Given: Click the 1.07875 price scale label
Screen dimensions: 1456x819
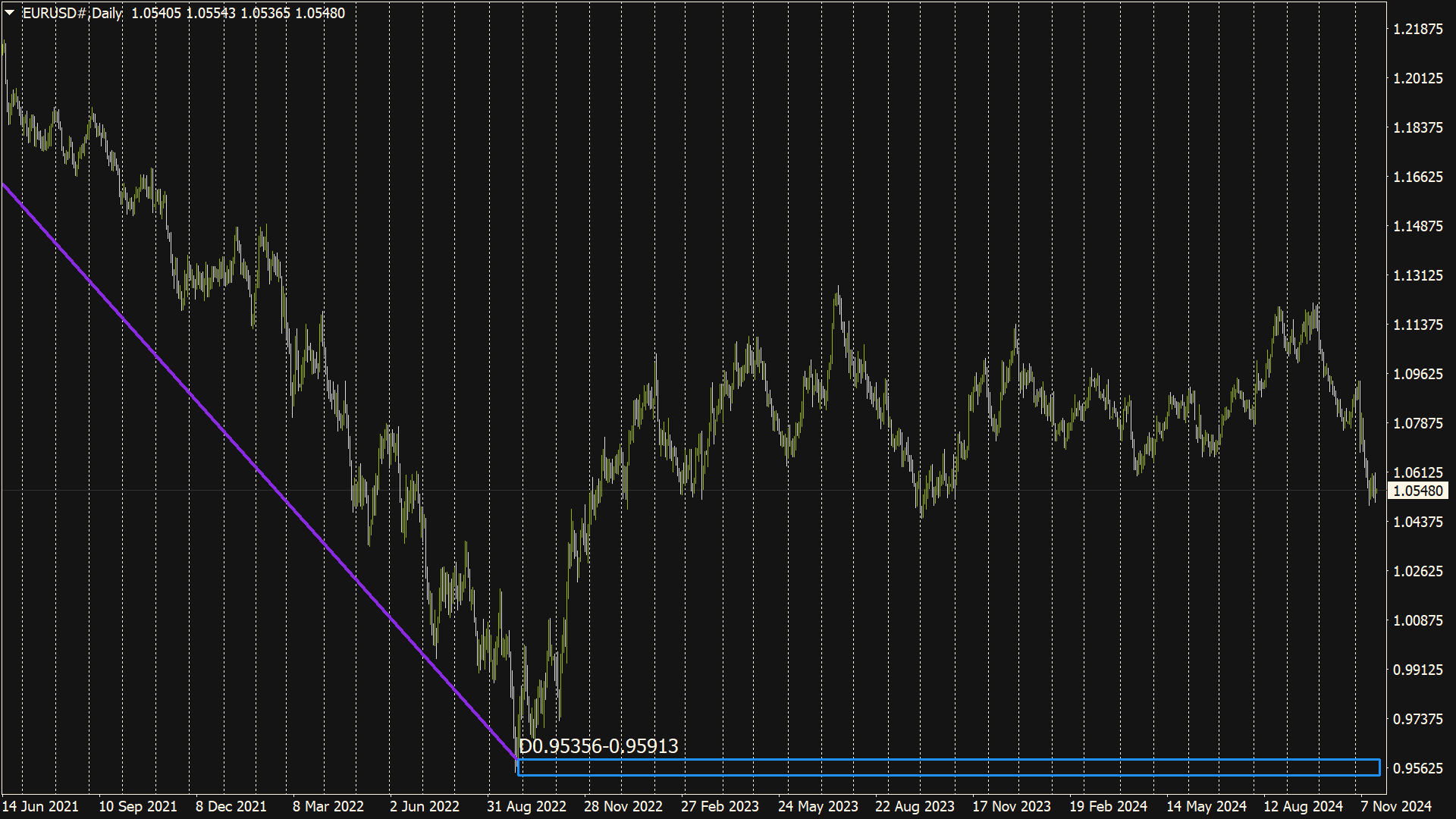Looking at the screenshot, I should tap(1417, 423).
